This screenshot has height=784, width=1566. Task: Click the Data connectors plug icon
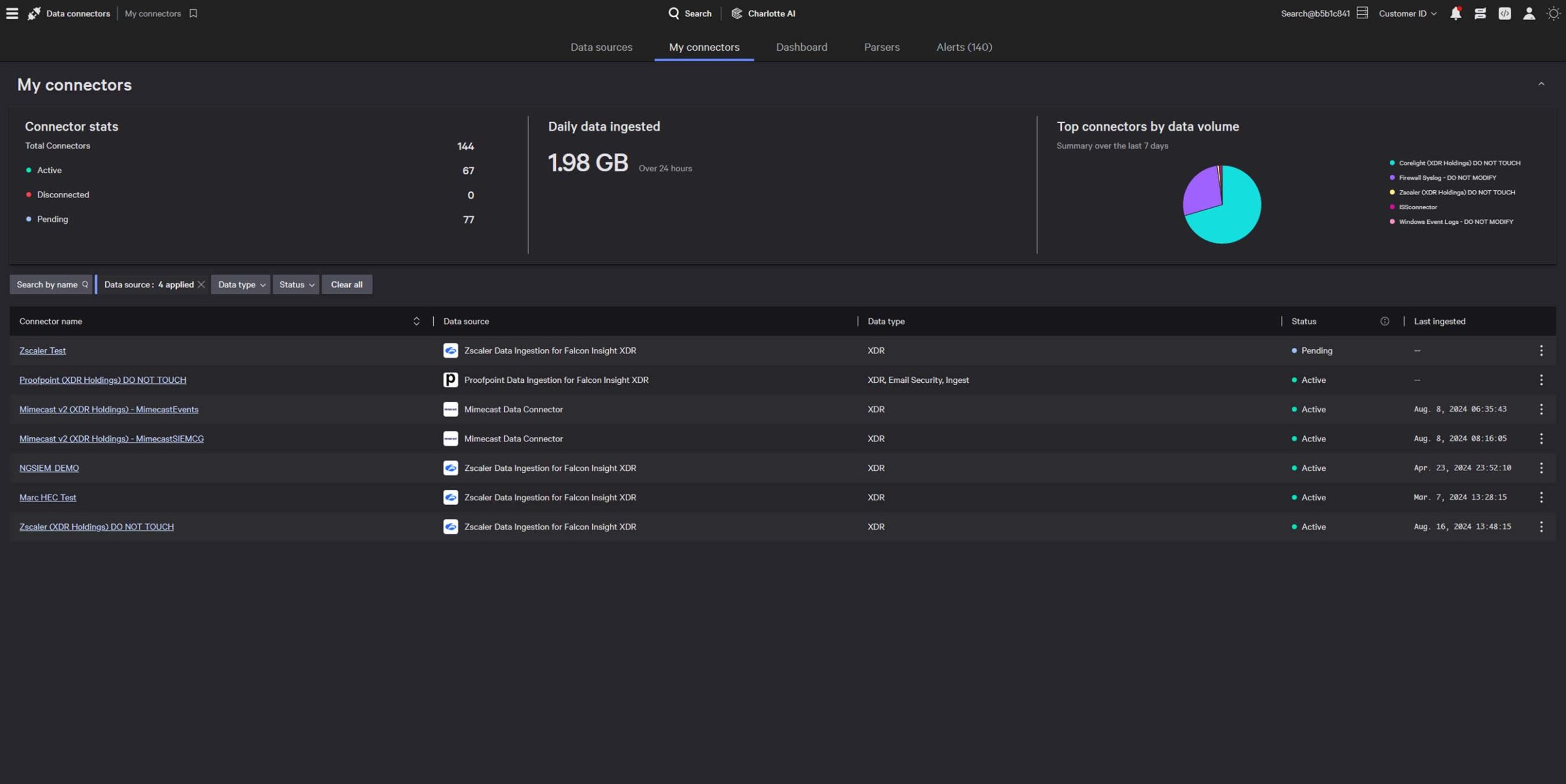(34, 13)
